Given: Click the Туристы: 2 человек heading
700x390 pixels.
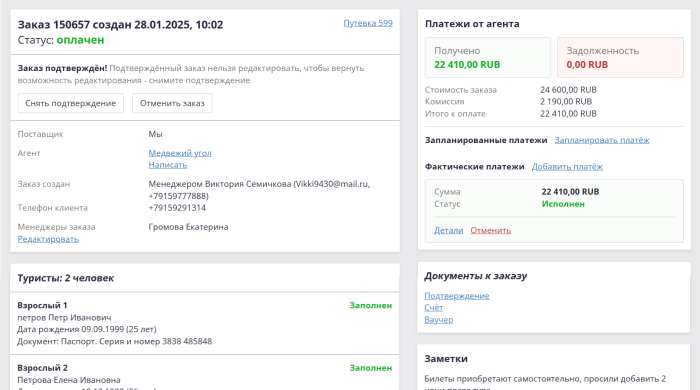Looking at the screenshot, I should [66, 278].
